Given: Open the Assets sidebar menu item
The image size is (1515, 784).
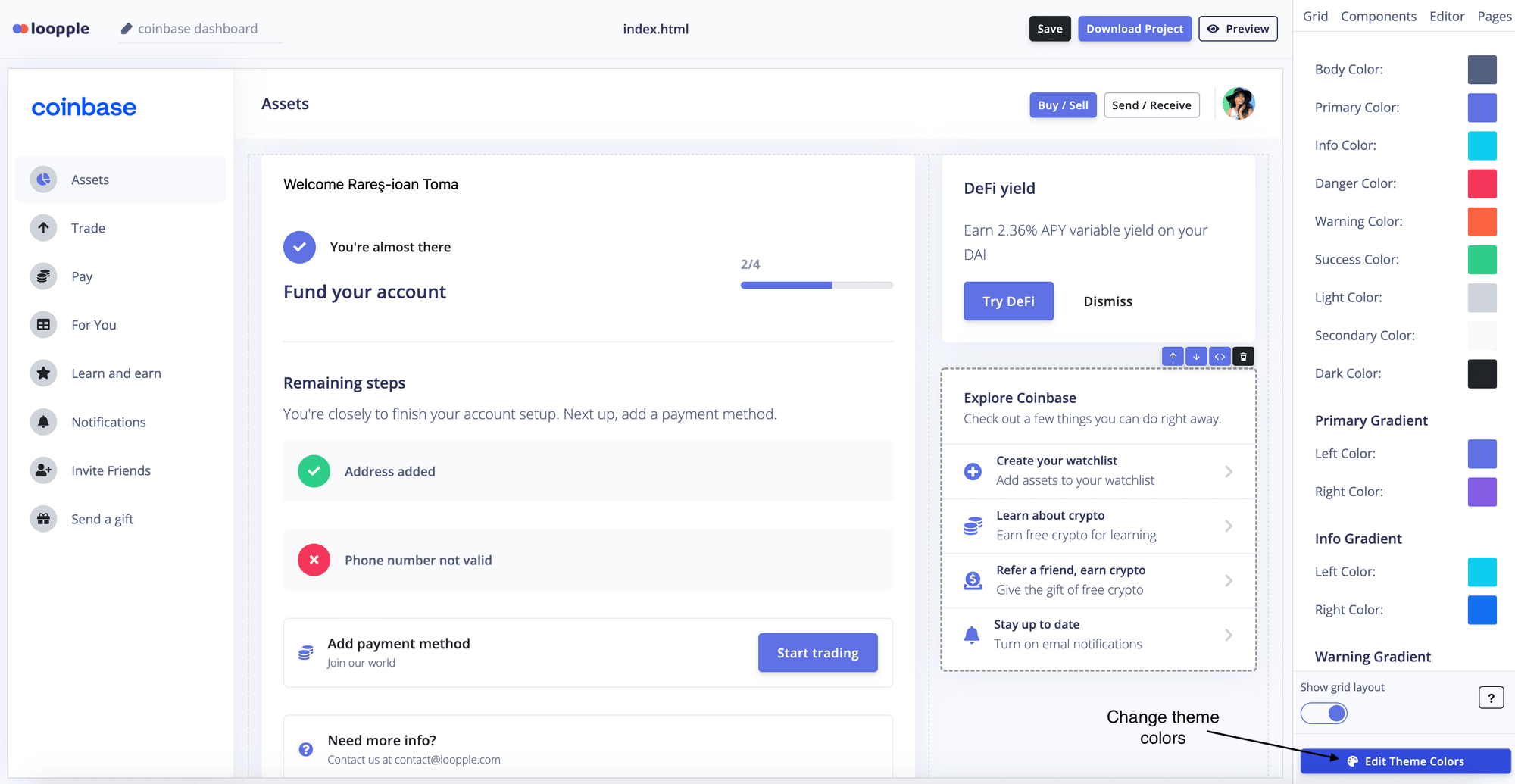Looking at the screenshot, I should [x=120, y=180].
